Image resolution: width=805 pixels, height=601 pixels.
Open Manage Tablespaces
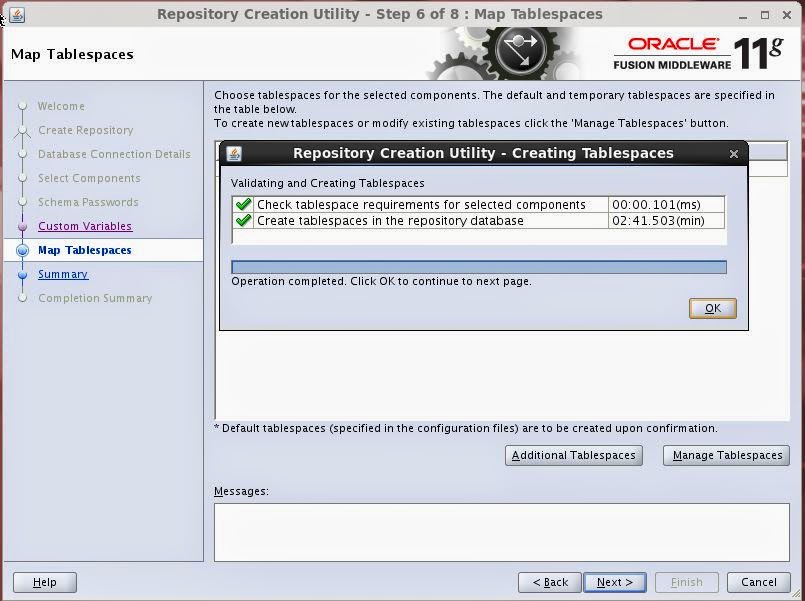[x=726, y=455]
